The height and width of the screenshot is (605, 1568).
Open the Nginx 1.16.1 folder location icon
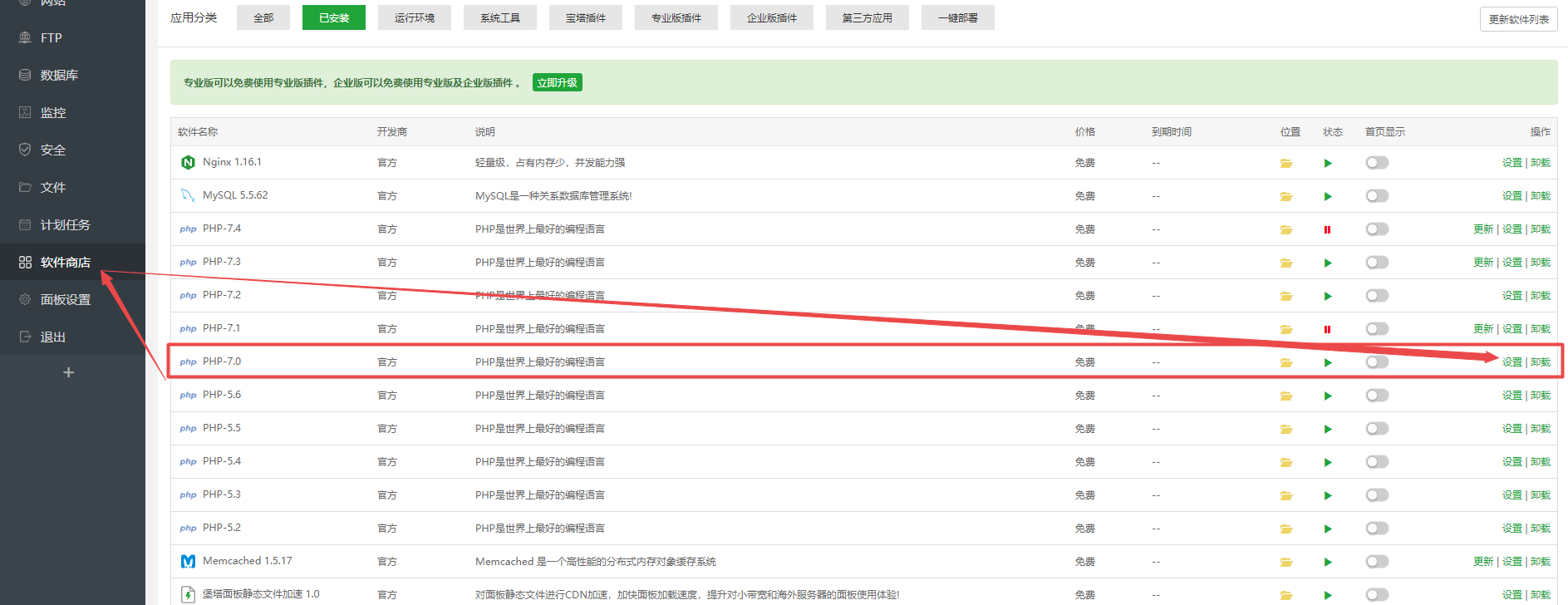point(1285,163)
